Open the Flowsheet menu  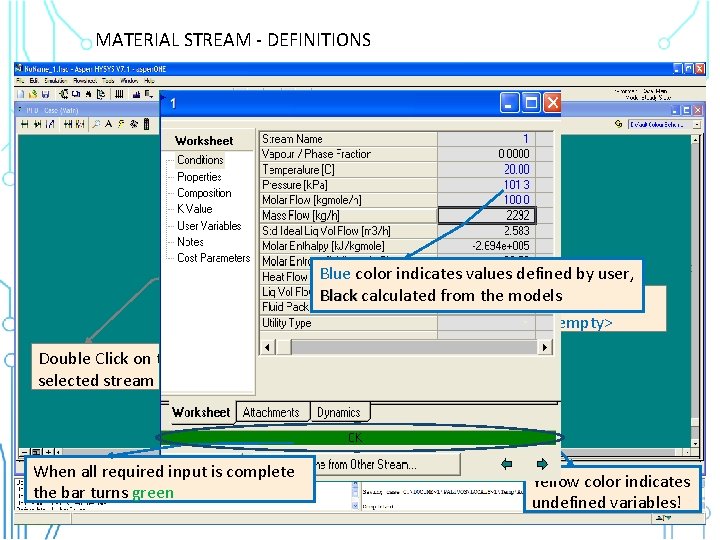[84, 81]
